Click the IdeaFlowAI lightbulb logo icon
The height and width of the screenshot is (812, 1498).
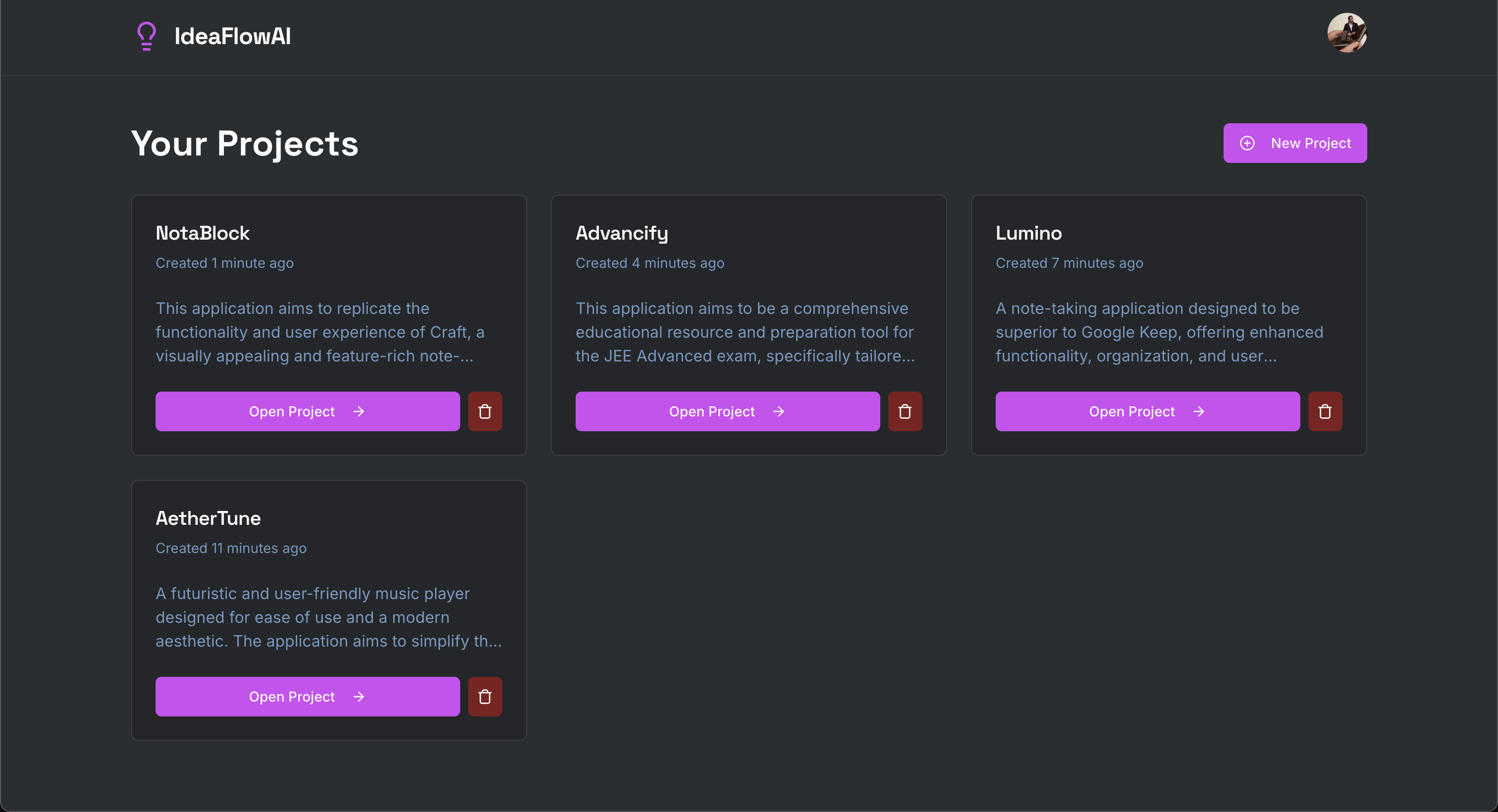pyautogui.click(x=146, y=36)
